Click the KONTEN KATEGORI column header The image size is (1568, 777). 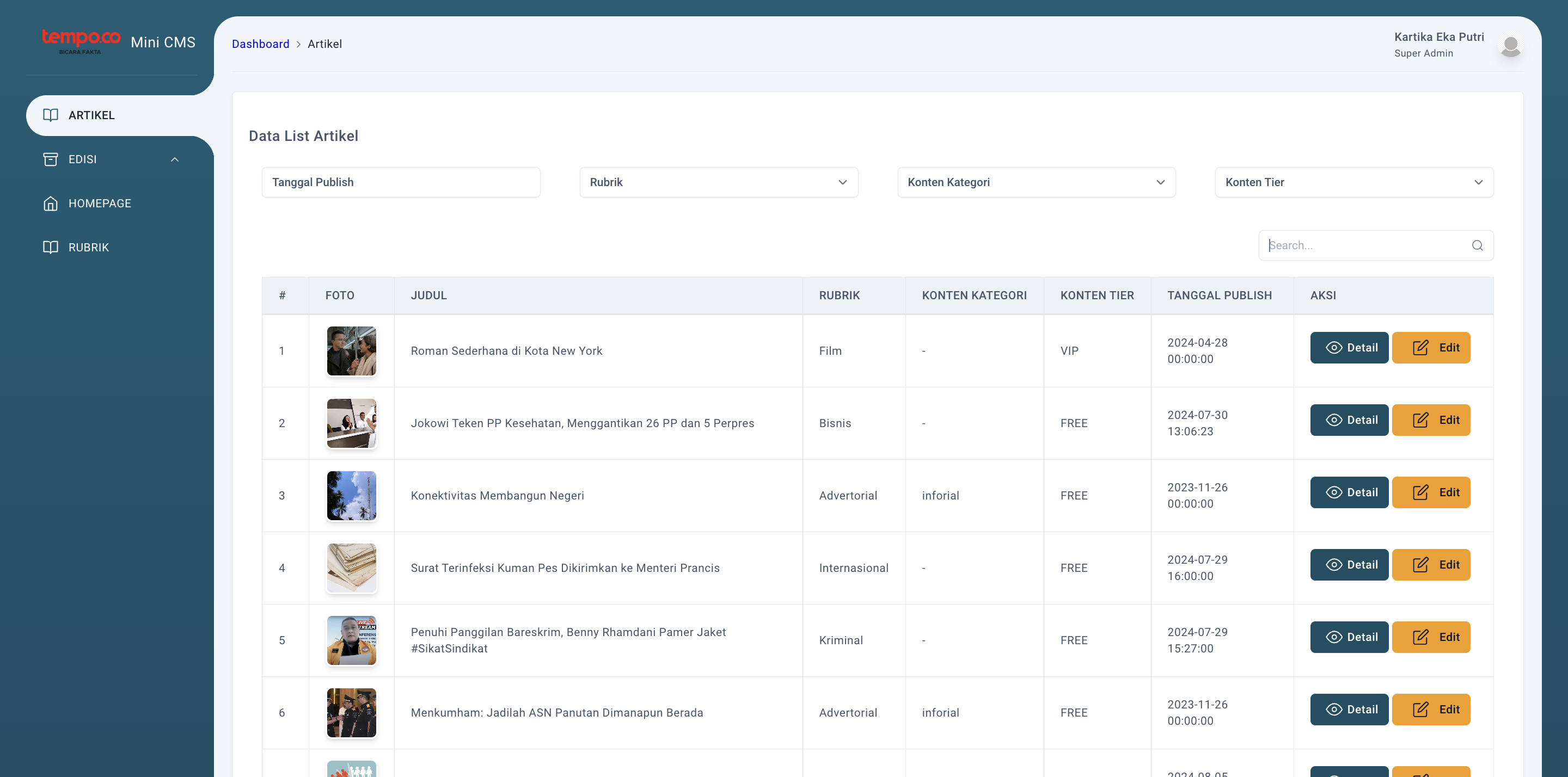pos(974,295)
